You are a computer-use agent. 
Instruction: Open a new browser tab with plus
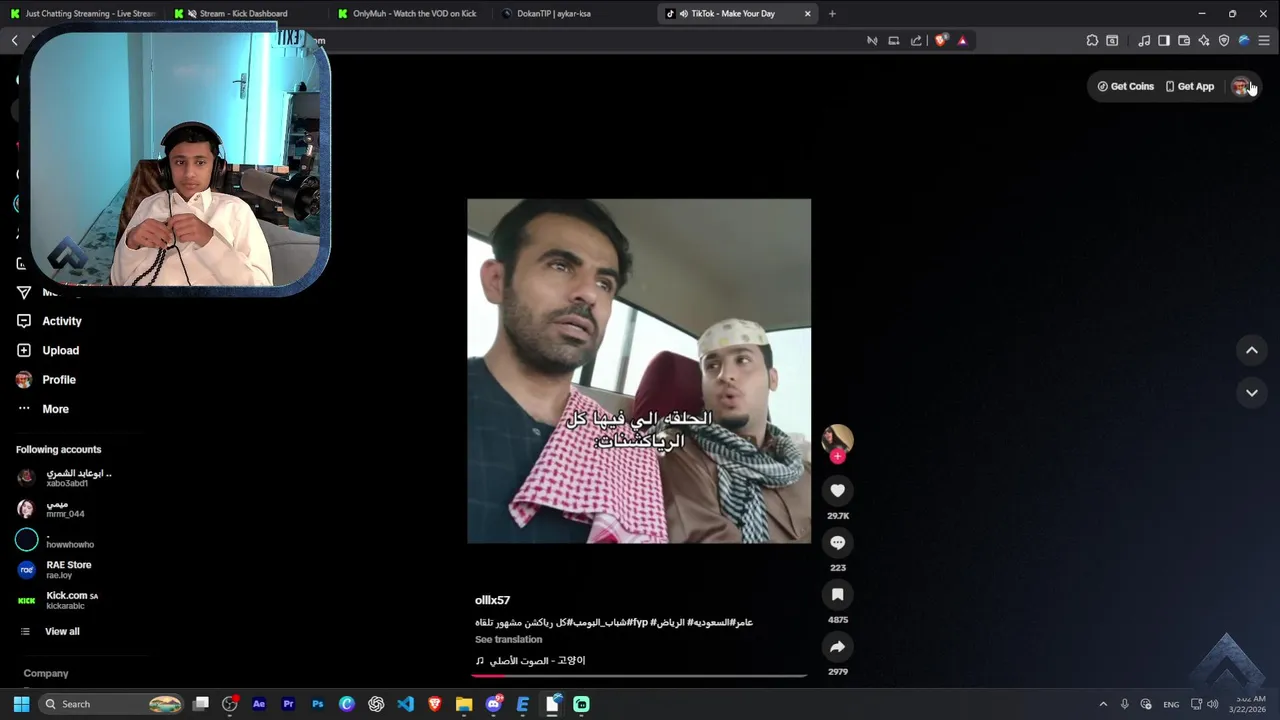(832, 14)
